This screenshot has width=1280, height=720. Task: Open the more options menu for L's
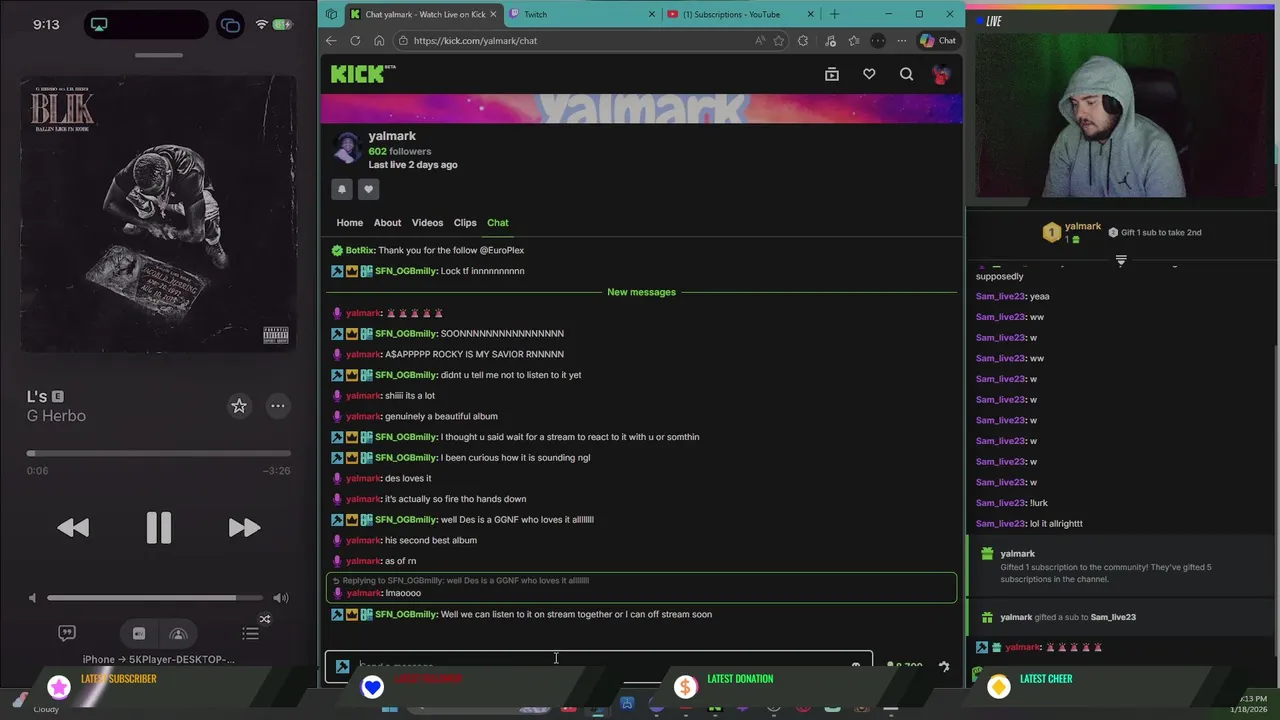pyautogui.click(x=277, y=405)
